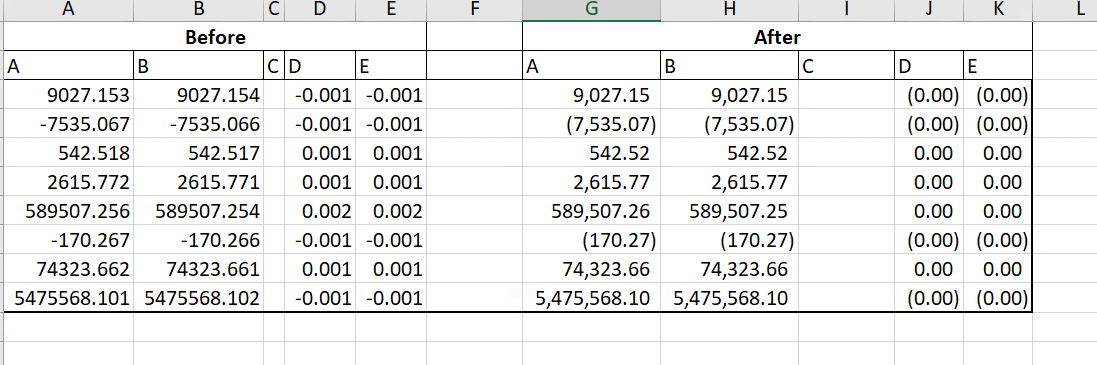Select column K header
Screen dimensions: 1097x365
(998, 10)
